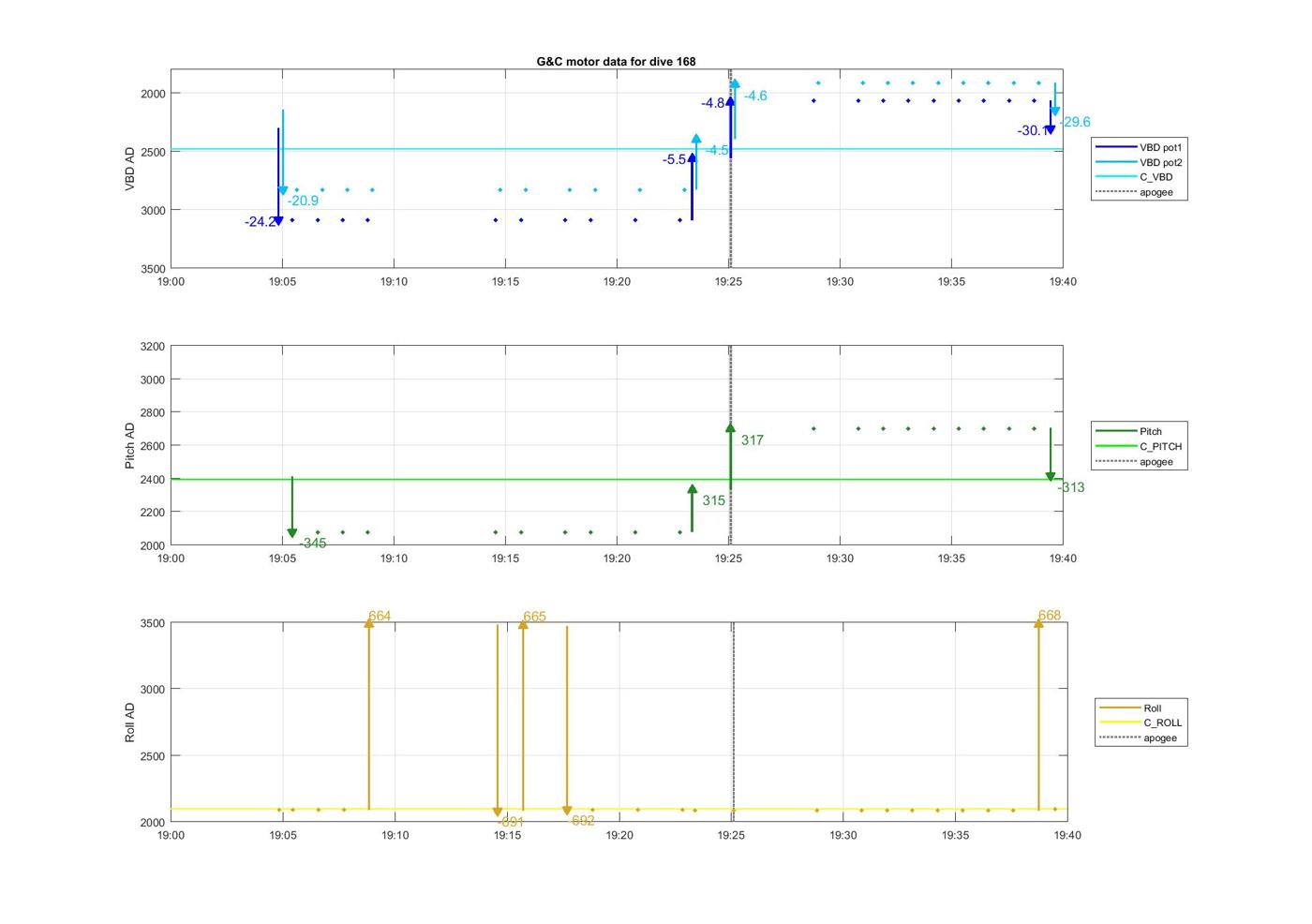Screen dimensions: 1312x924
Task: Click the '-313' pitch annotation
Action: coord(1071,487)
